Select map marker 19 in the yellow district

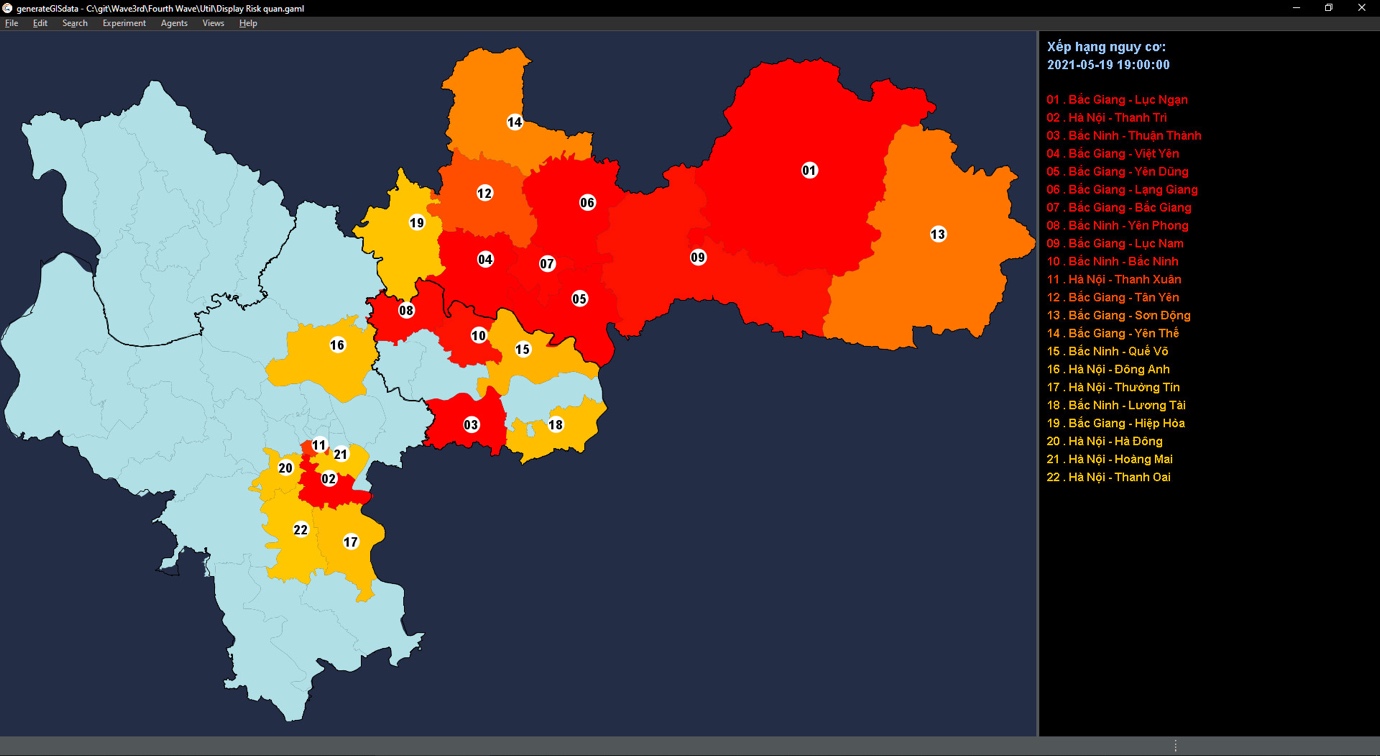(x=416, y=222)
